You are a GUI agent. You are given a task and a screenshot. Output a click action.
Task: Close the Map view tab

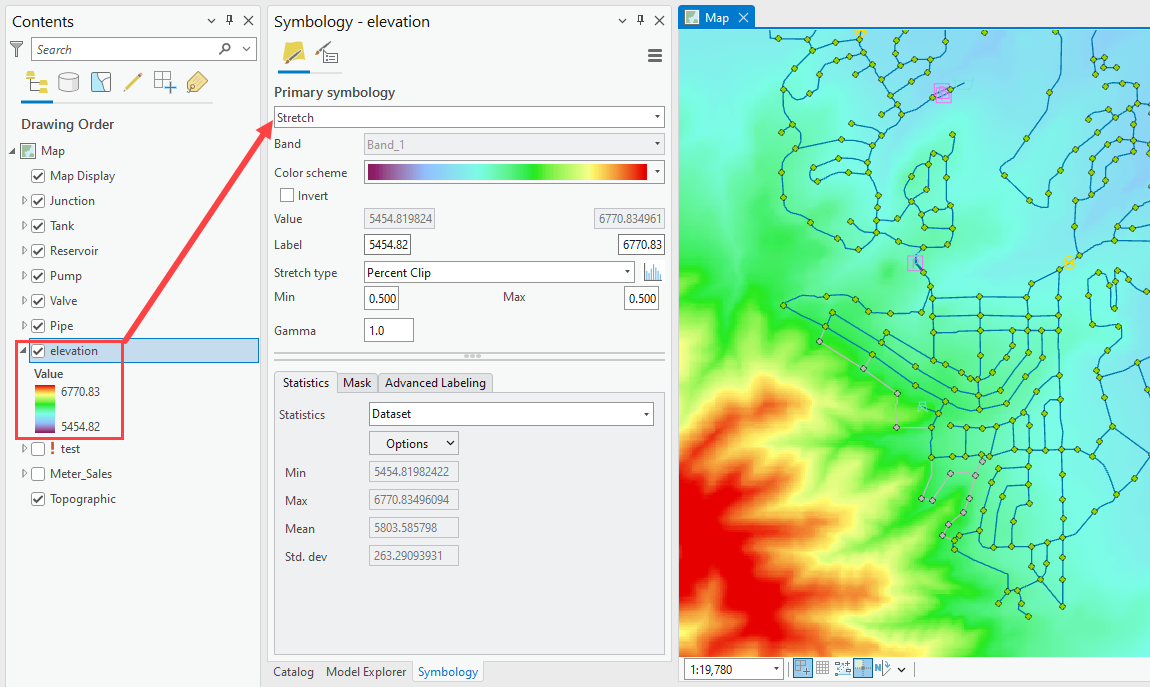[x=743, y=18]
